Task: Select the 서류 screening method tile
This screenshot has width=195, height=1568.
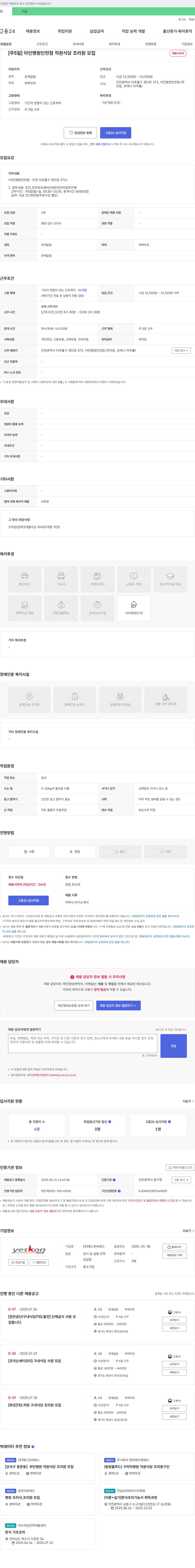Action: [x=29, y=852]
